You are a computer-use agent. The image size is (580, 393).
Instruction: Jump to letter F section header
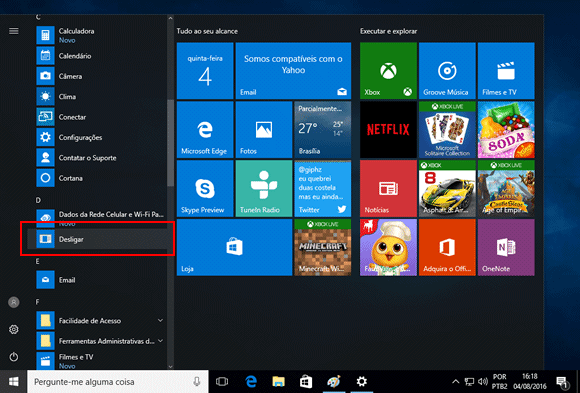(x=37, y=302)
